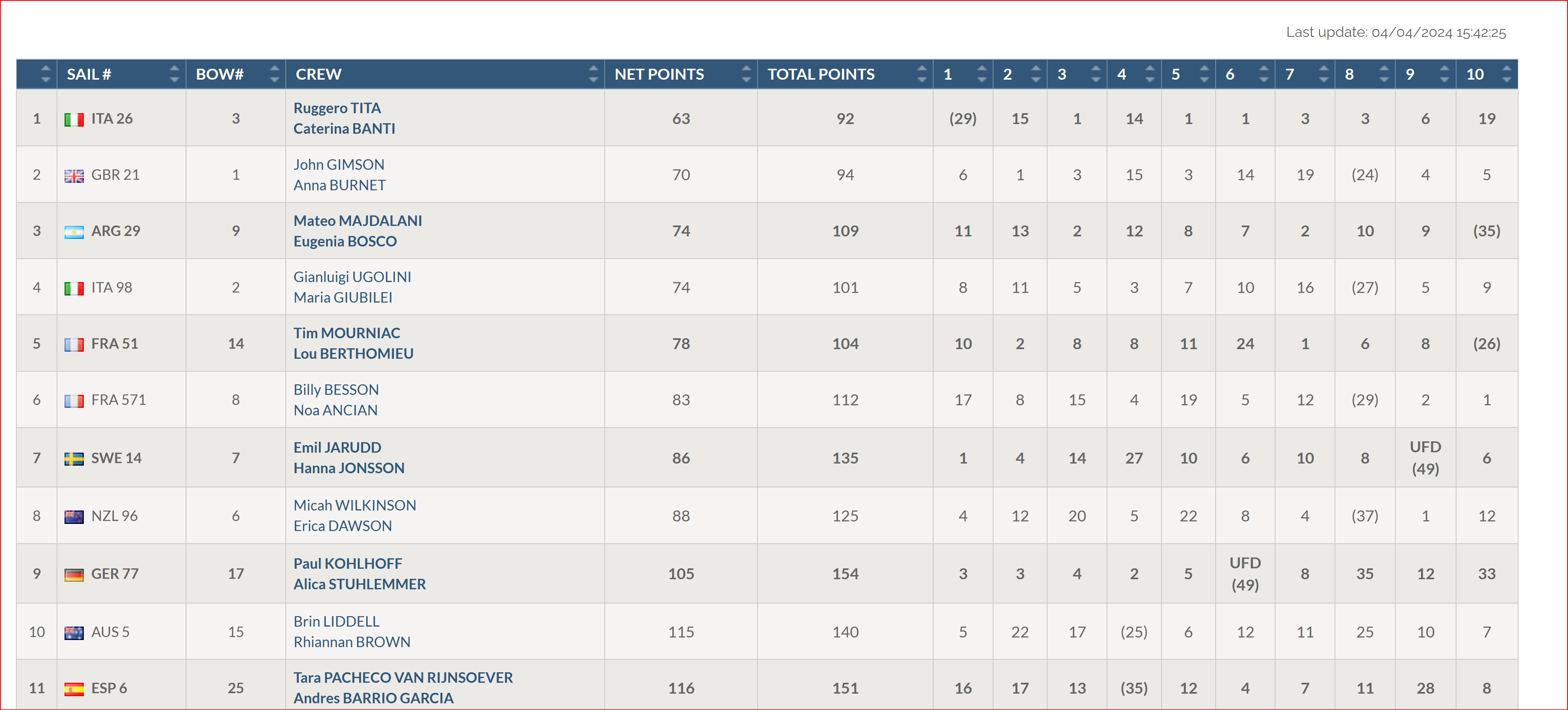Sort the table by BOW# column
This screenshot has height=710, width=1568.
tap(236, 74)
